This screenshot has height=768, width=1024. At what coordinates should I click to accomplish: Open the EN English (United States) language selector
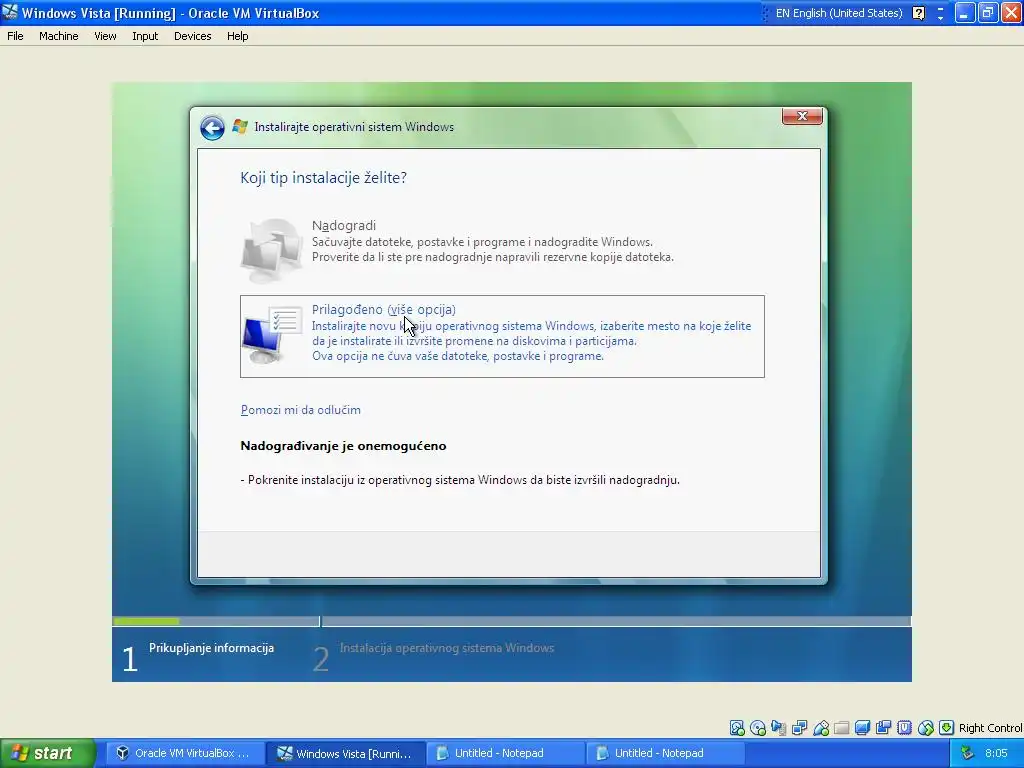pos(839,13)
